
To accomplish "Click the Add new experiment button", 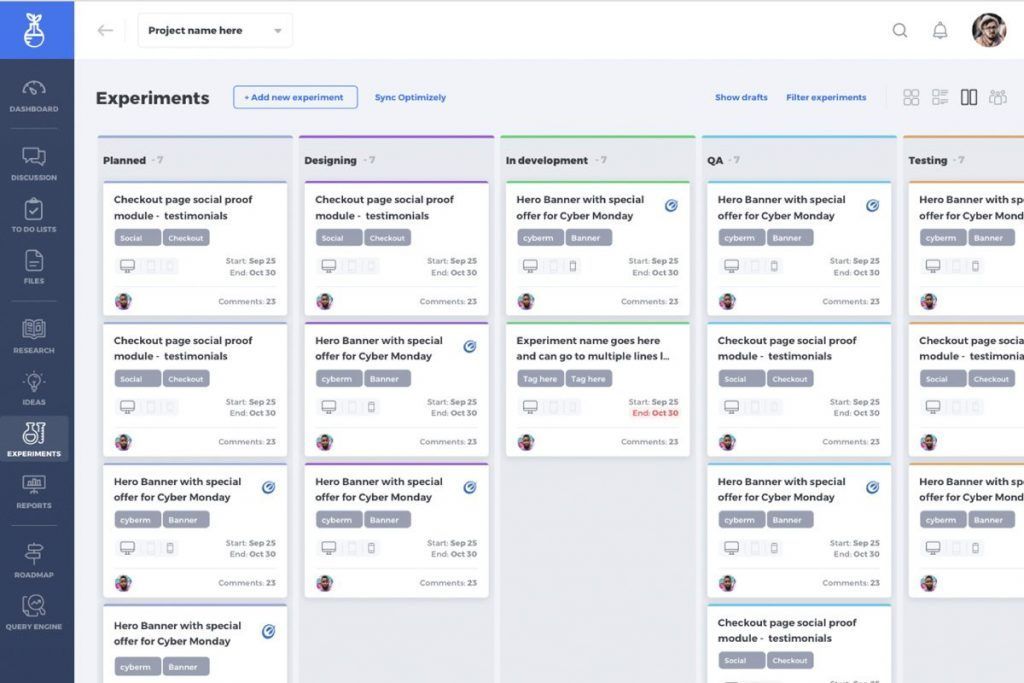I will tap(295, 97).
